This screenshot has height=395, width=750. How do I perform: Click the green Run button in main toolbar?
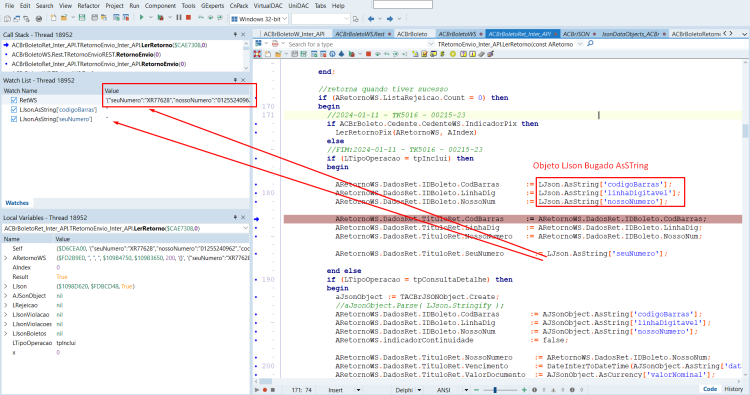point(142,18)
